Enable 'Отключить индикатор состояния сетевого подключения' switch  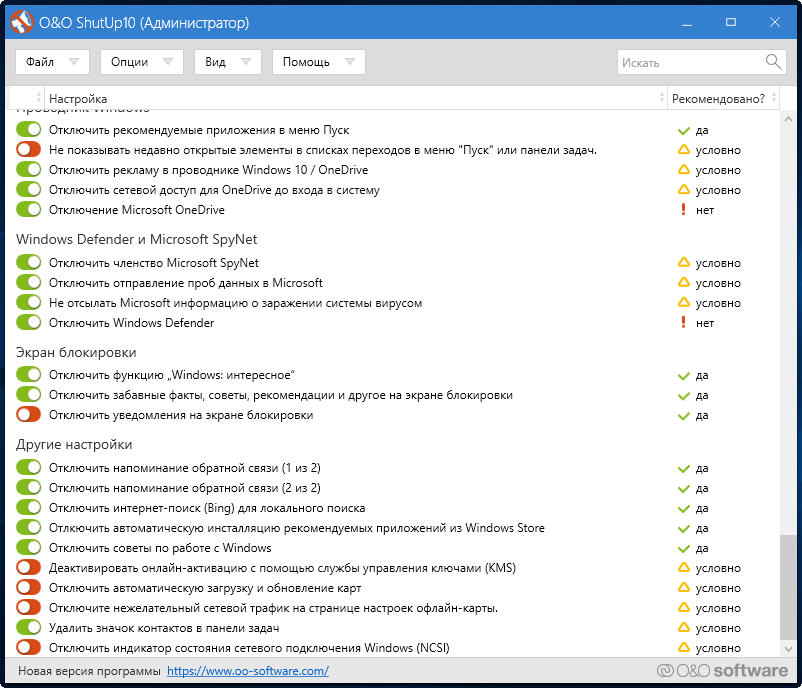pyautogui.click(x=28, y=647)
